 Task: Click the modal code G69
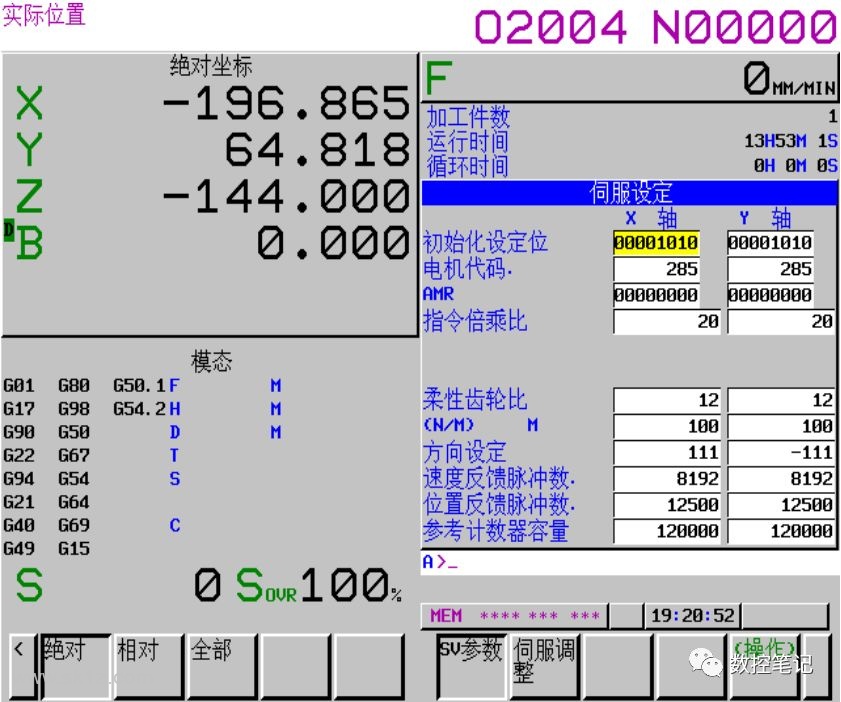[74, 525]
